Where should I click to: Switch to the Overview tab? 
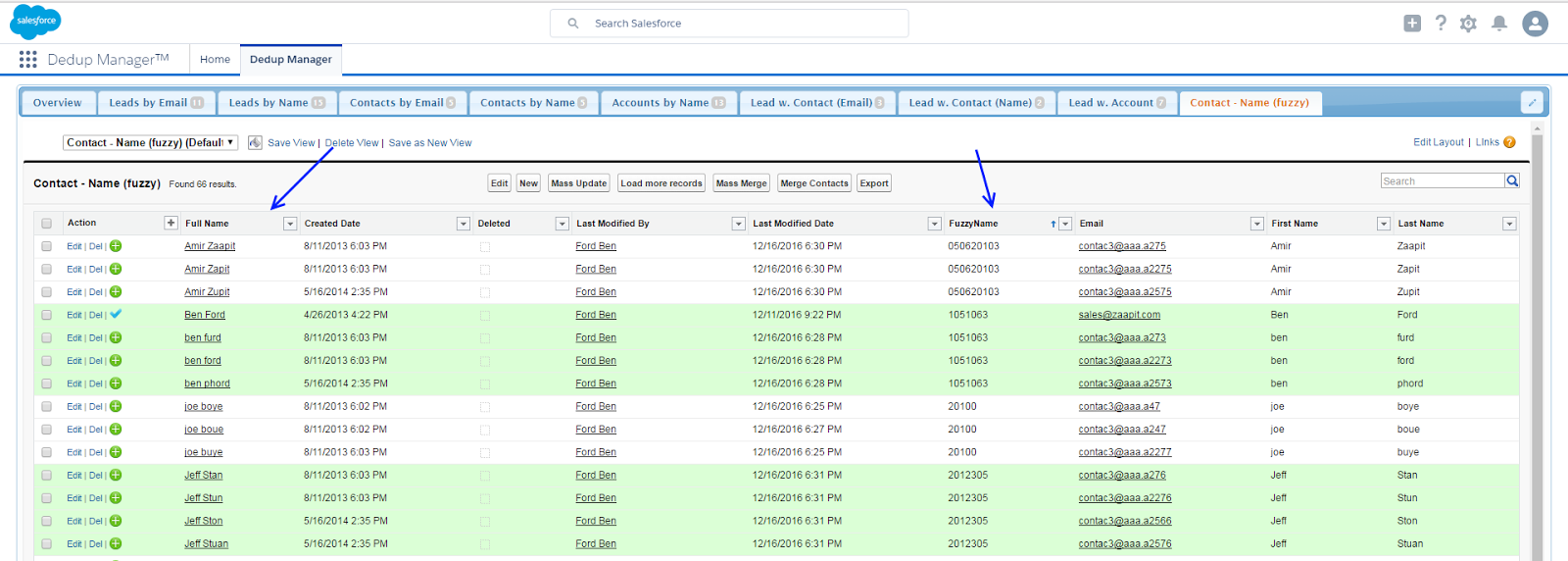58,102
